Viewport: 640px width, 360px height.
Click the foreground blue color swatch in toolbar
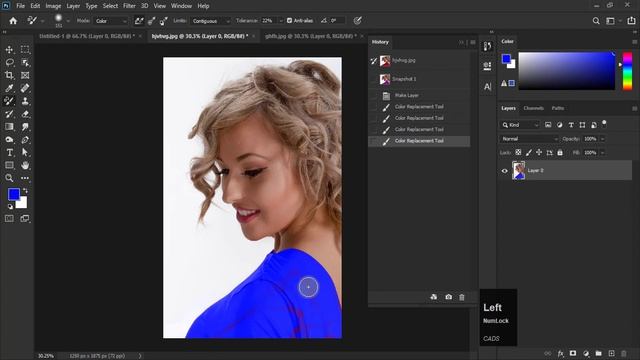coord(14,195)
